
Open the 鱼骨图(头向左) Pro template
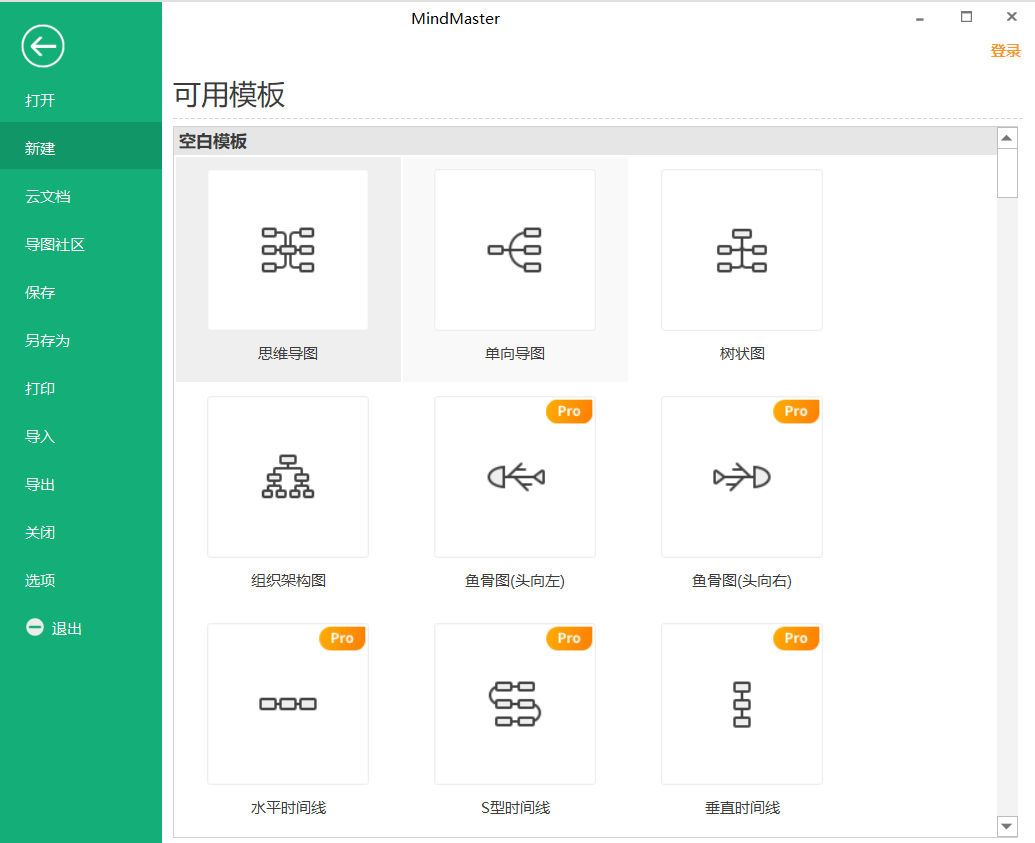click(514, 477)
